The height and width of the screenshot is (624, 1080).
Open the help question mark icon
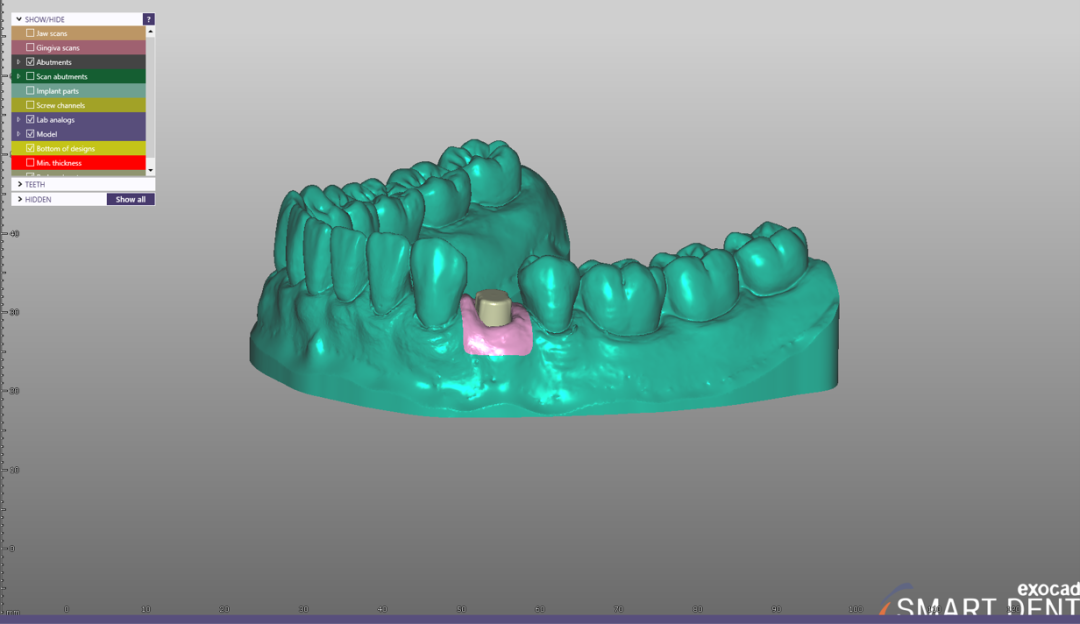(149, 19)
